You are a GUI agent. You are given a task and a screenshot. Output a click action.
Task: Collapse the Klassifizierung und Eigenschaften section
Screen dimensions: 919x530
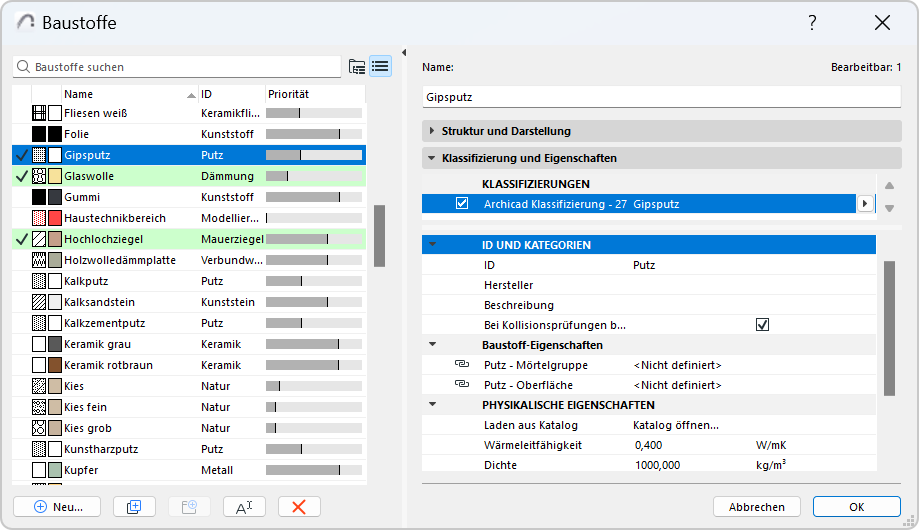(432, 158)
